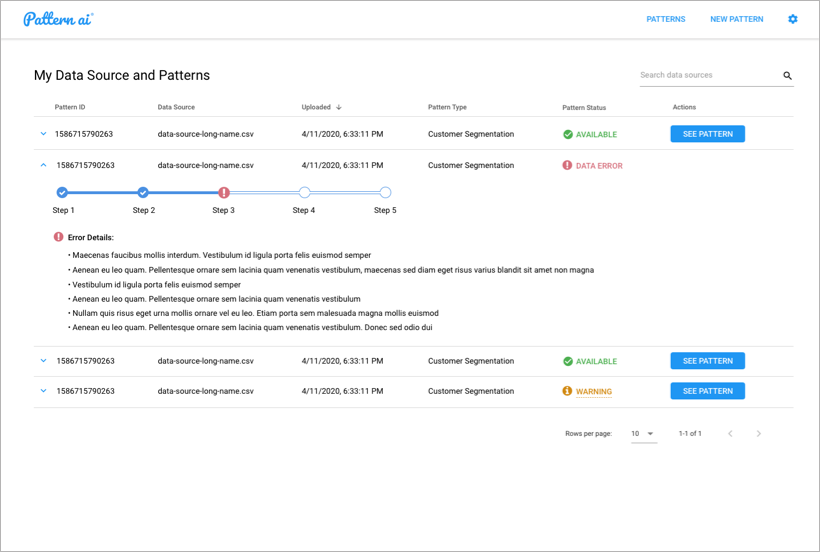820x552 pixels.
Task: Click the Search data sources field
Action: click(707, 75)
